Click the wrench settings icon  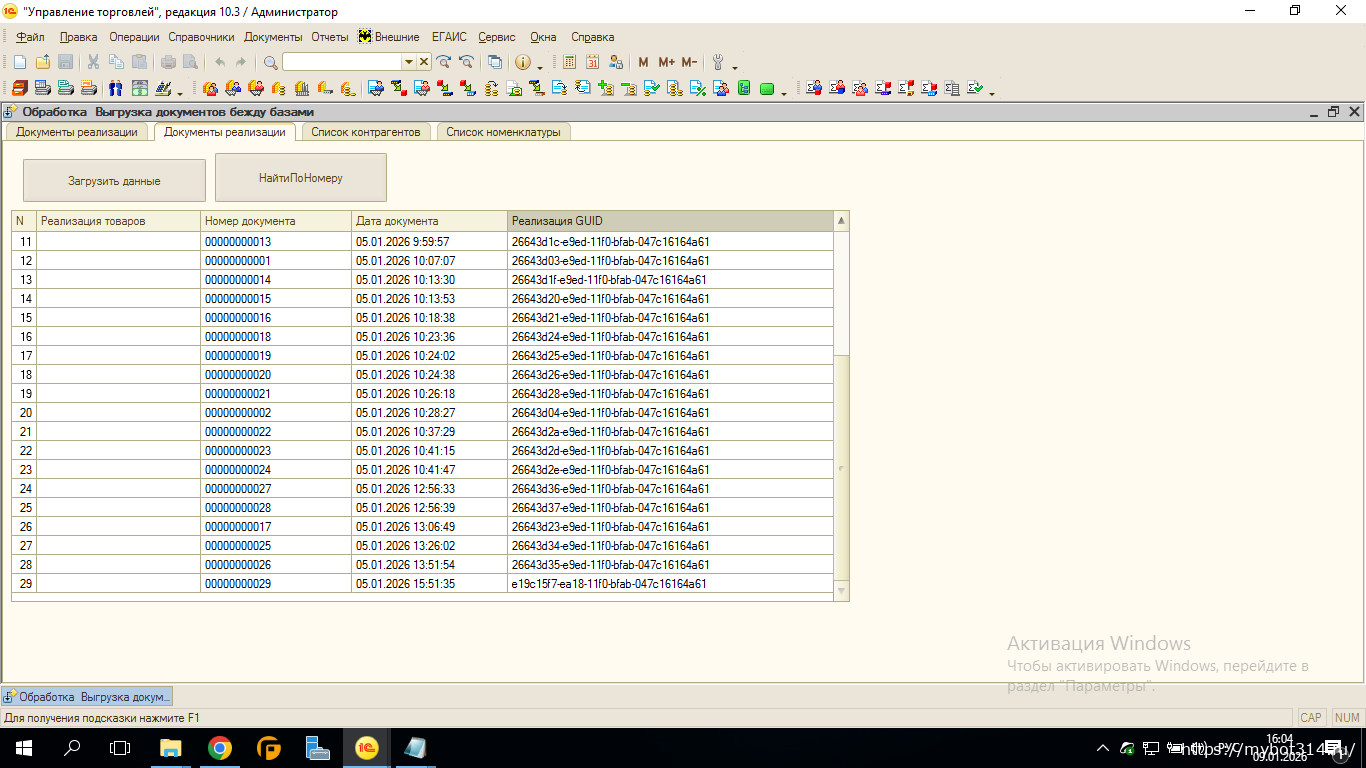point(717,62)
